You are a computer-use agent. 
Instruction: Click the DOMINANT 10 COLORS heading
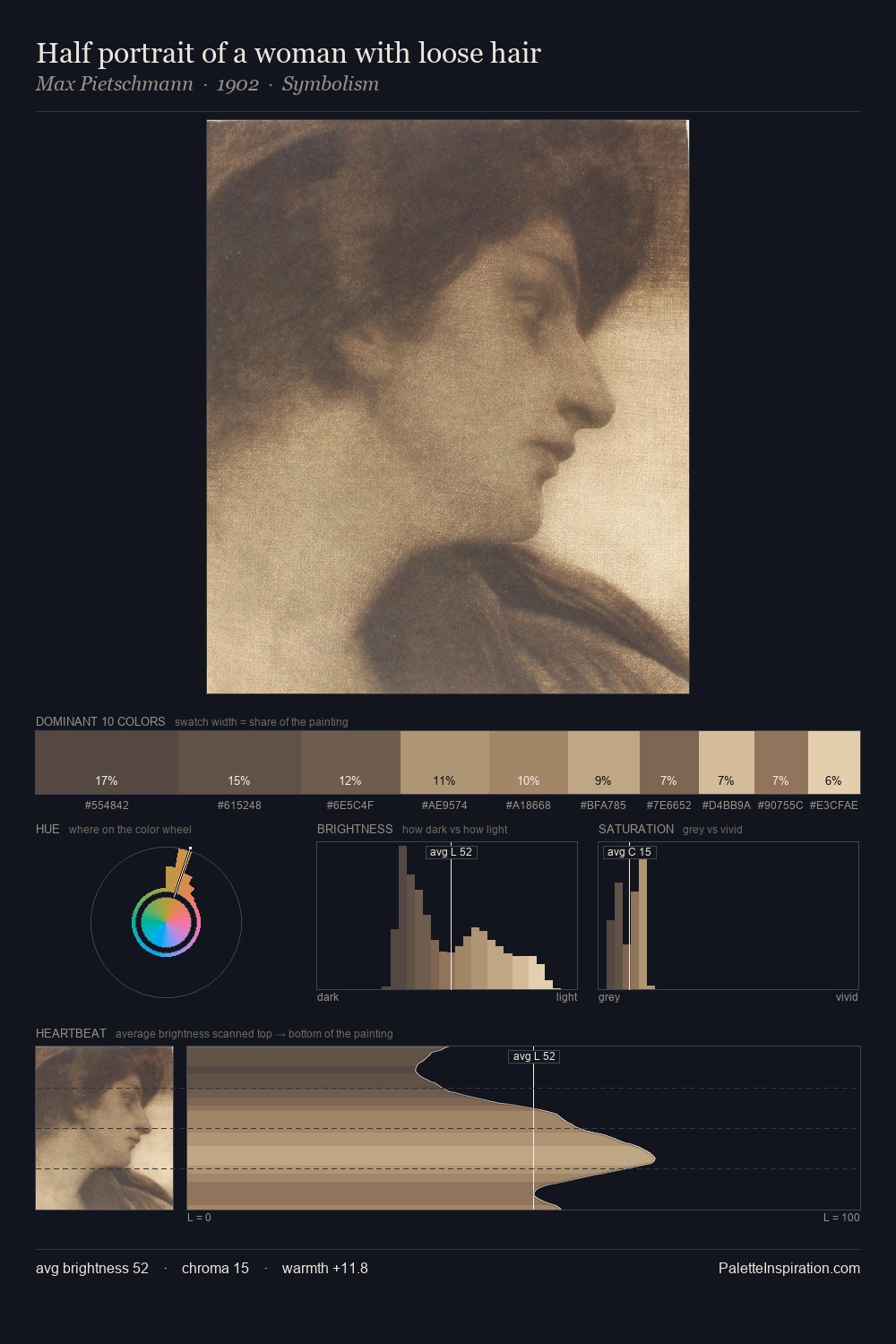[x=100, y=721]
